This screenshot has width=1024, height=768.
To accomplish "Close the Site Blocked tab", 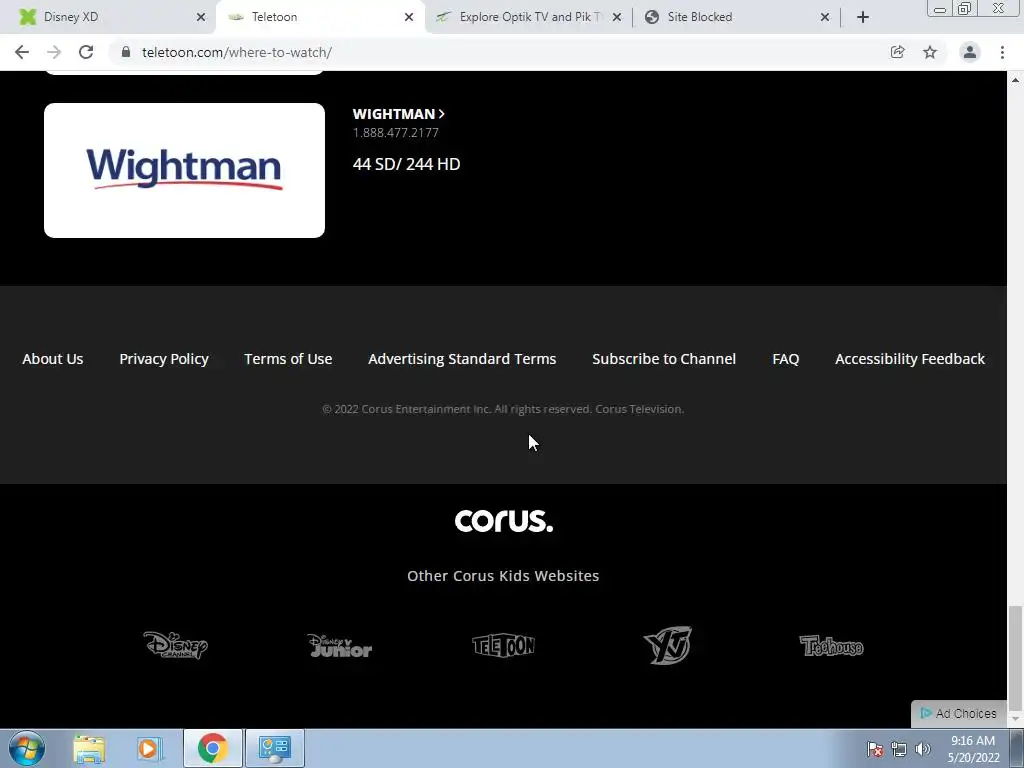I will coord(825,17).
